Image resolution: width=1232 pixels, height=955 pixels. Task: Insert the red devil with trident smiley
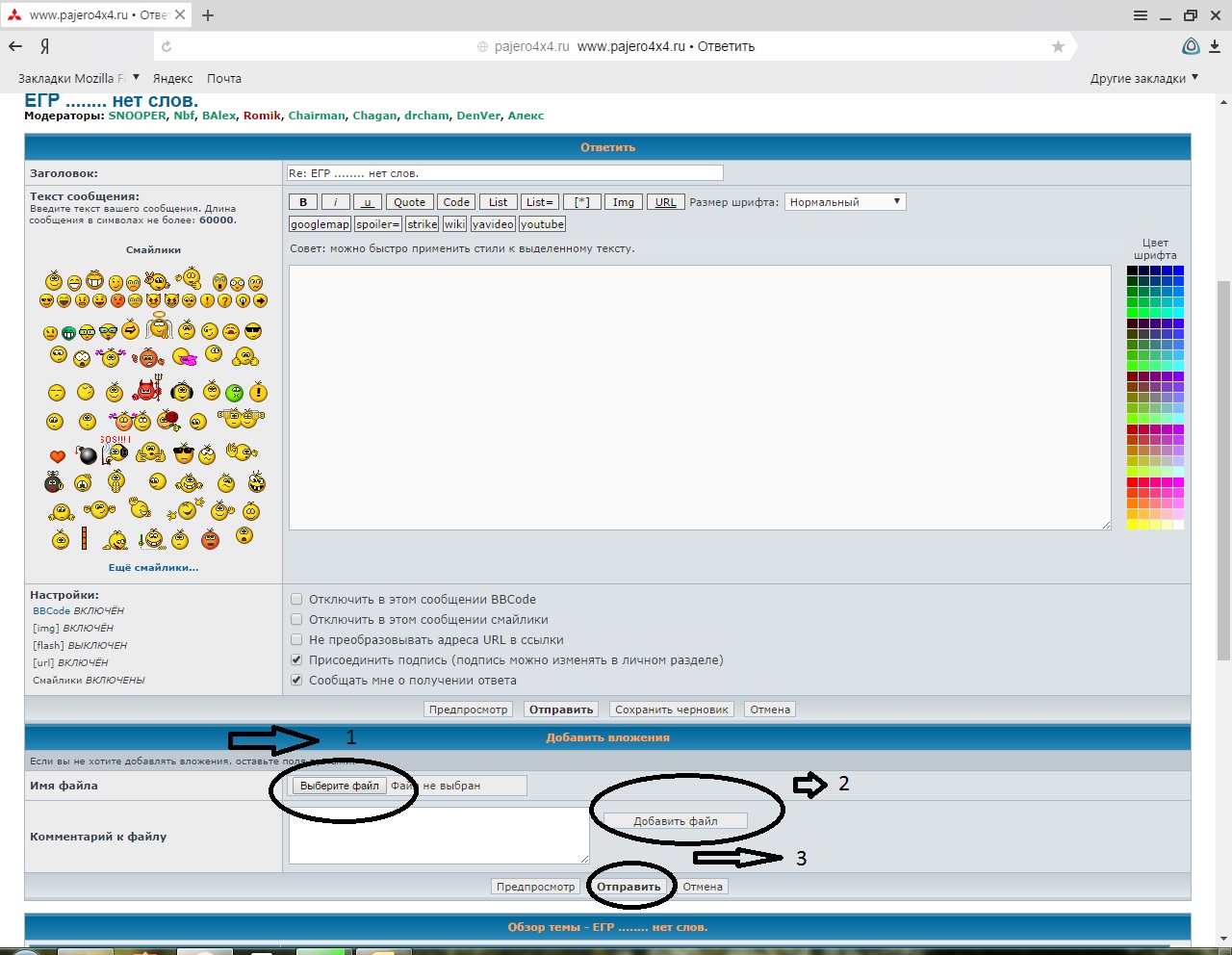148,389
